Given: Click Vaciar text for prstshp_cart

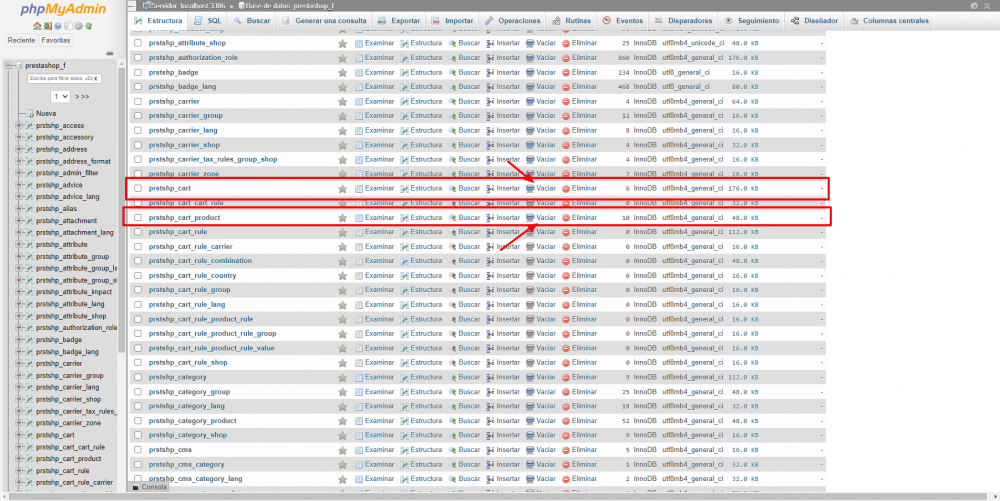Looking at the screenshot, I should click(x=546, y=189).
